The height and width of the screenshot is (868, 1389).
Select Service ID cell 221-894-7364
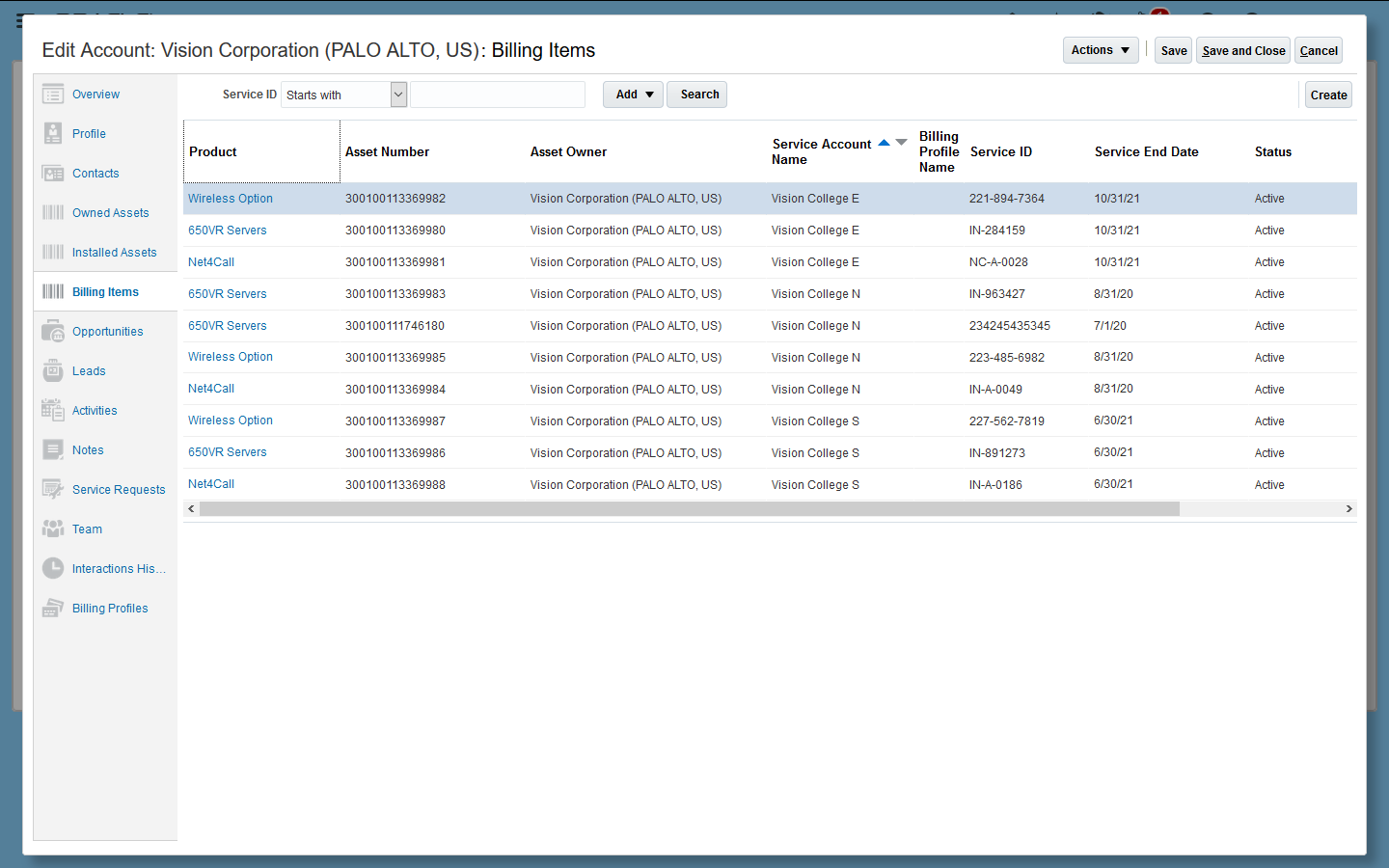1007,199
